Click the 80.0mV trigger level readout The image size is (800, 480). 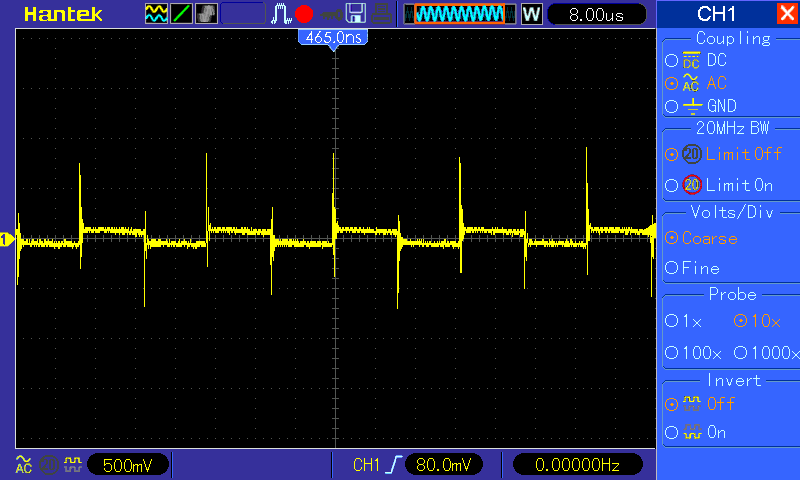tap(443, 465)
